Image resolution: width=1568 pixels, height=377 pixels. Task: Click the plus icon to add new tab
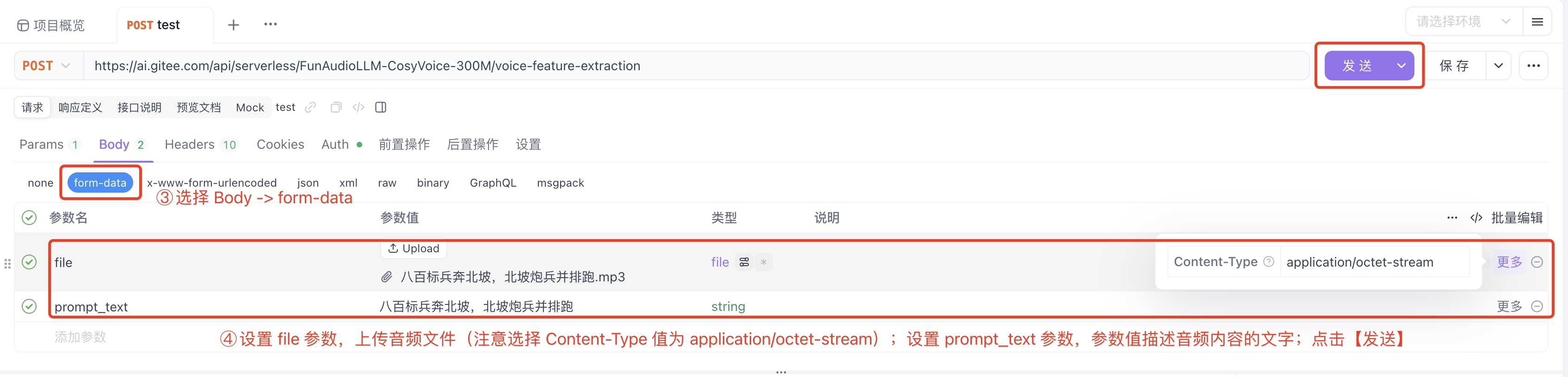point(233,25)
